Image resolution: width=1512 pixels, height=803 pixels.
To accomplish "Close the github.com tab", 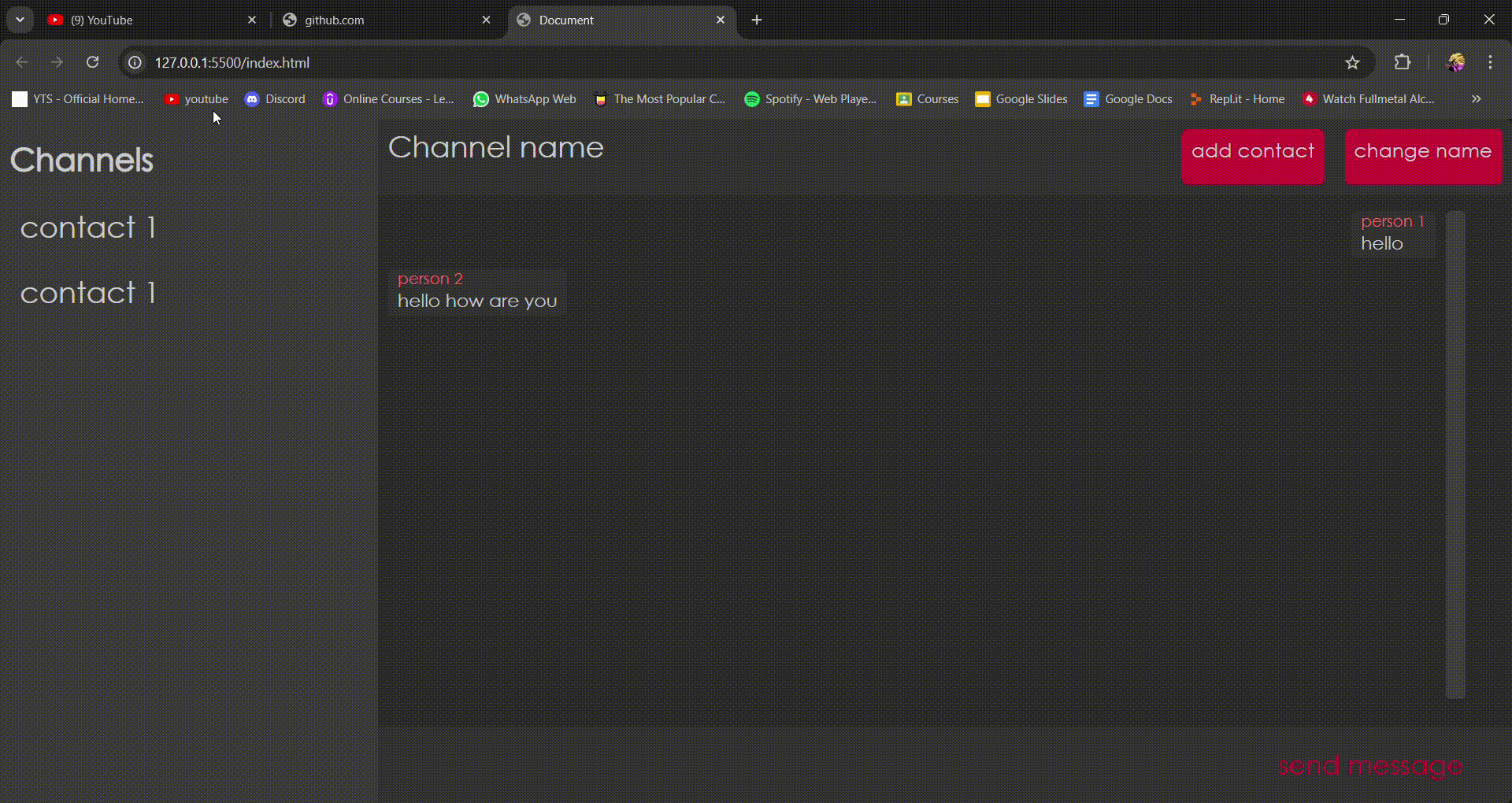I will 486,20.
